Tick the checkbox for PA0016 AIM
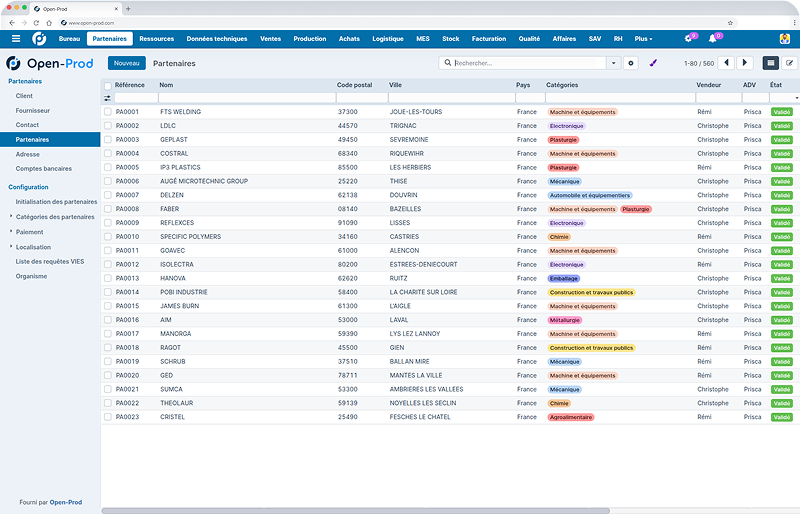 click(x=108, y=320)
